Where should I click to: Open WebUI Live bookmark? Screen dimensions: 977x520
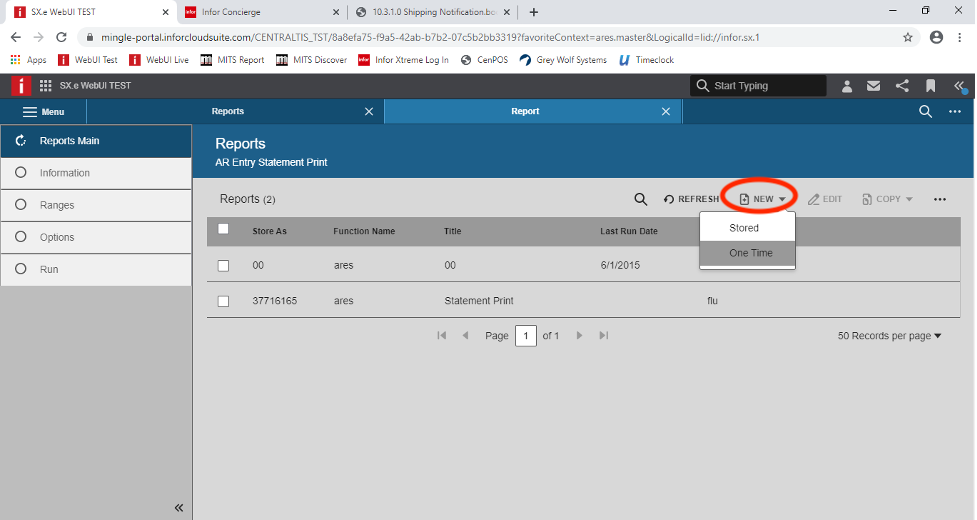[x=159, y=60]
